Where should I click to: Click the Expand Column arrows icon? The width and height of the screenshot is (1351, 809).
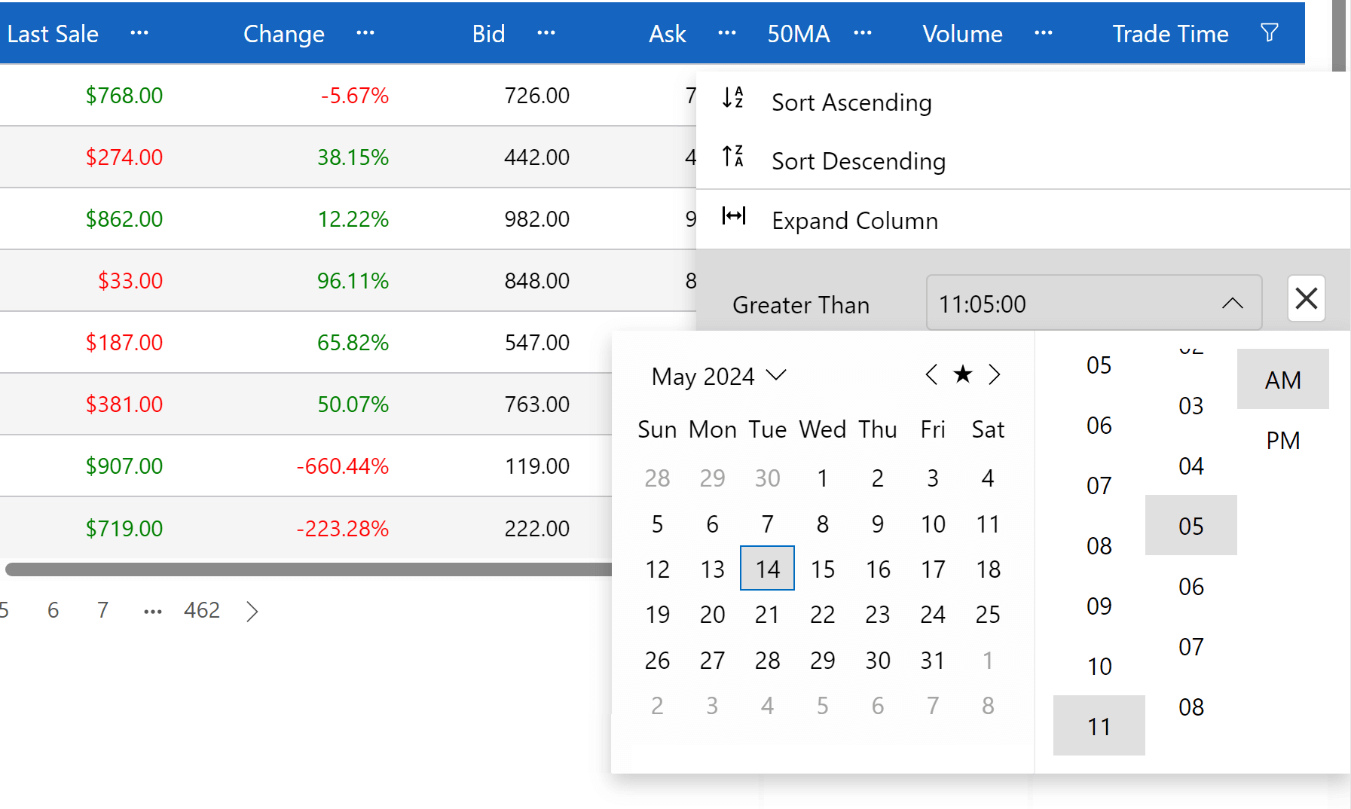[x=734, y=217]
